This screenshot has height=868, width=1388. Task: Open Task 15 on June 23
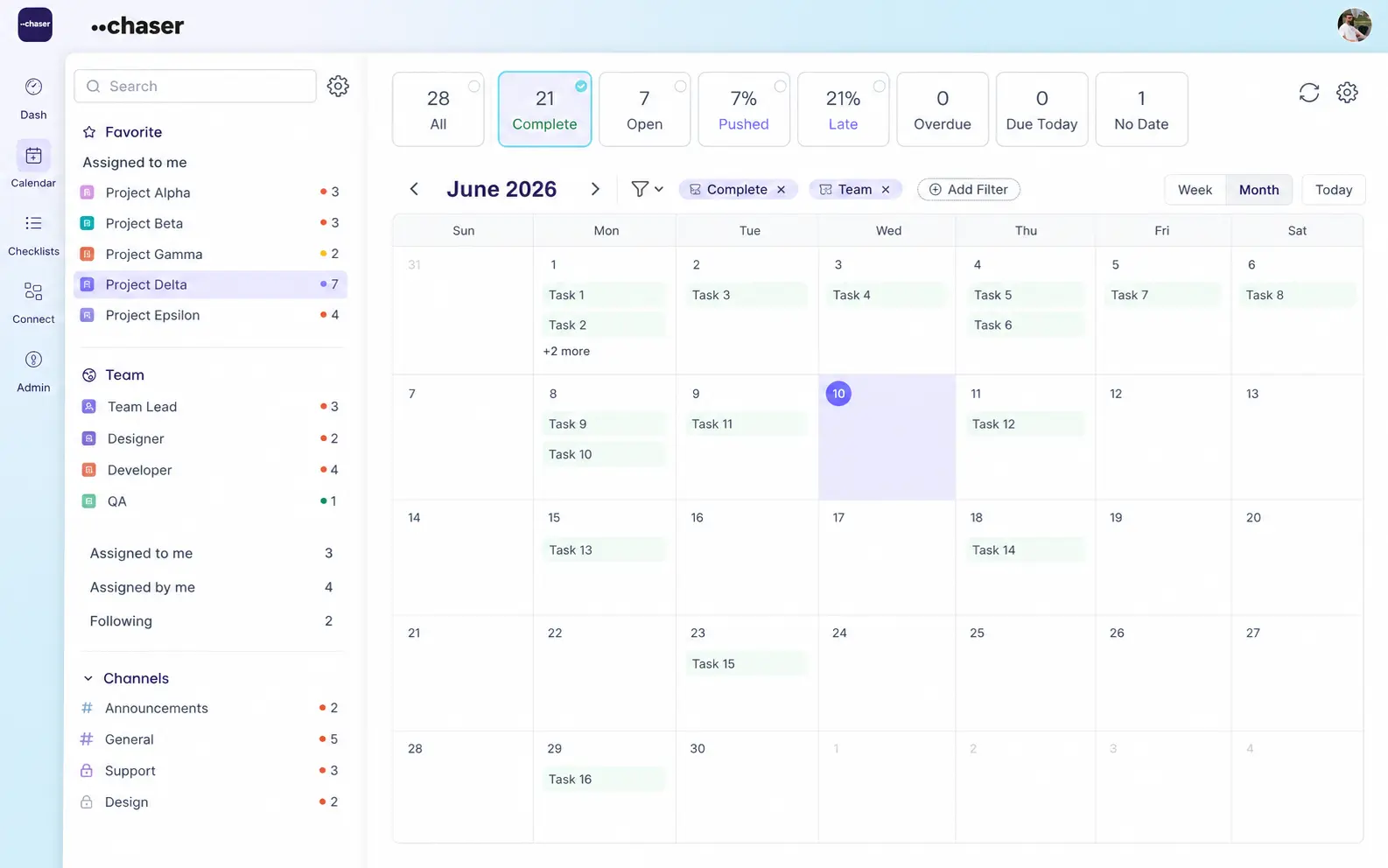tap(746, 664)
